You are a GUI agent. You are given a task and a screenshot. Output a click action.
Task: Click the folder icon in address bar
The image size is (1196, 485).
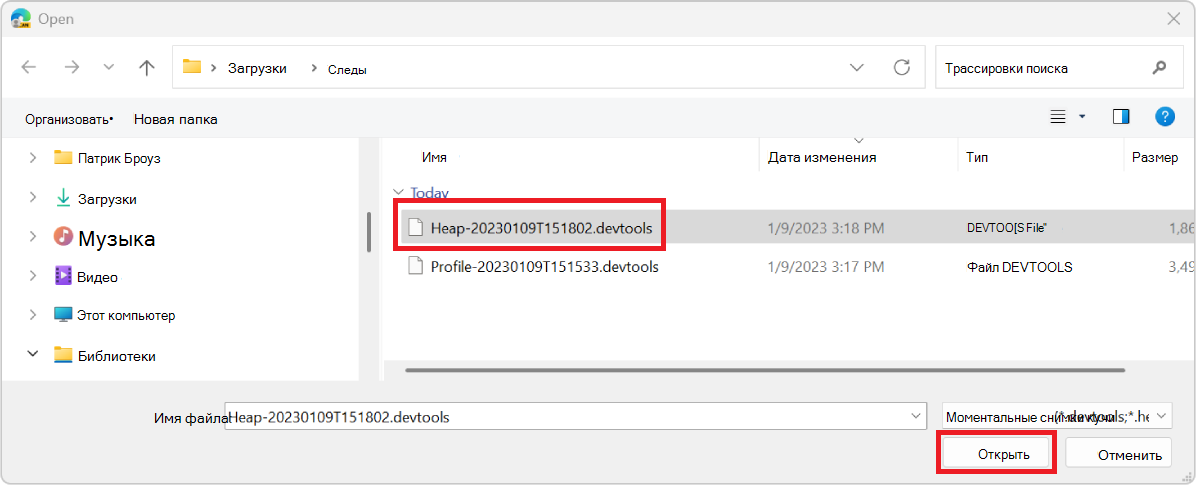point(191,67)
